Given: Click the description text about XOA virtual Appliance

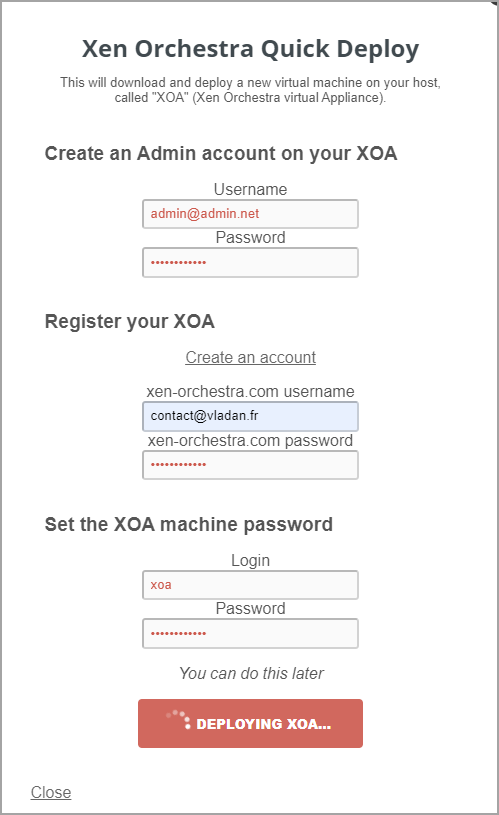Looking at the screenshot, I should coord(250,90).
